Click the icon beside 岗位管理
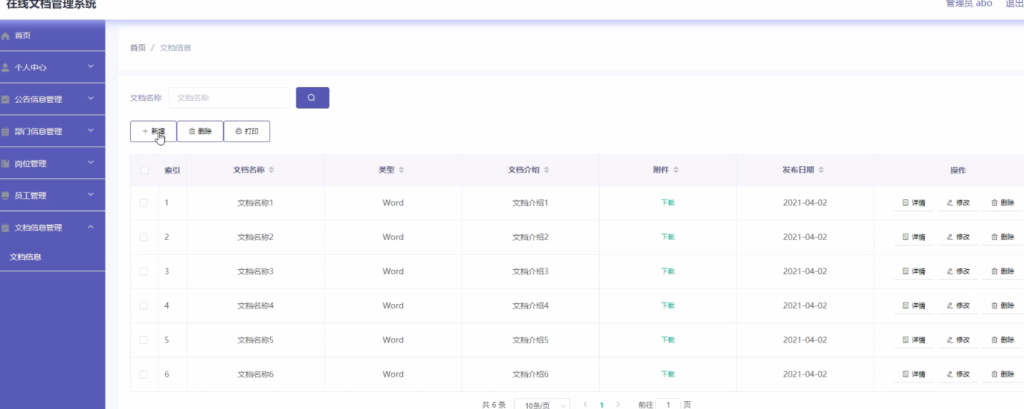 (5, 164)
